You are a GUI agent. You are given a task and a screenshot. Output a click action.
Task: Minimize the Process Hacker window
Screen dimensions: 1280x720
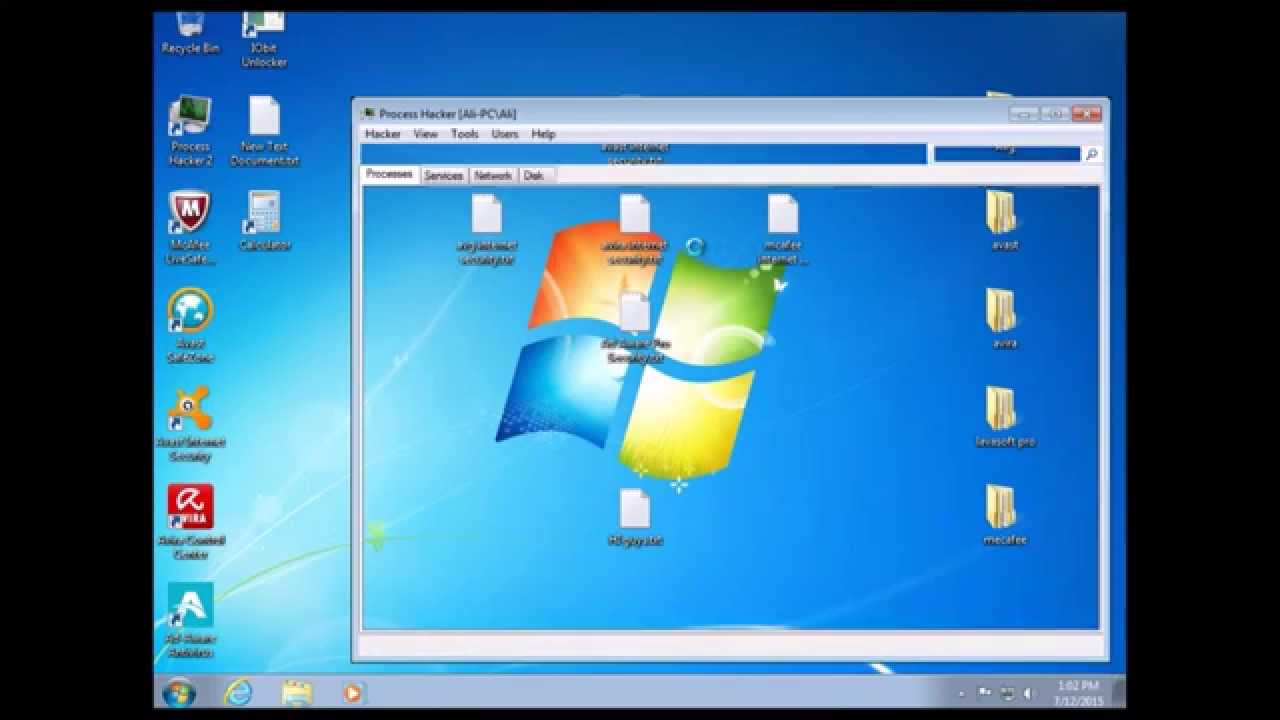(x=1024, y=114)
